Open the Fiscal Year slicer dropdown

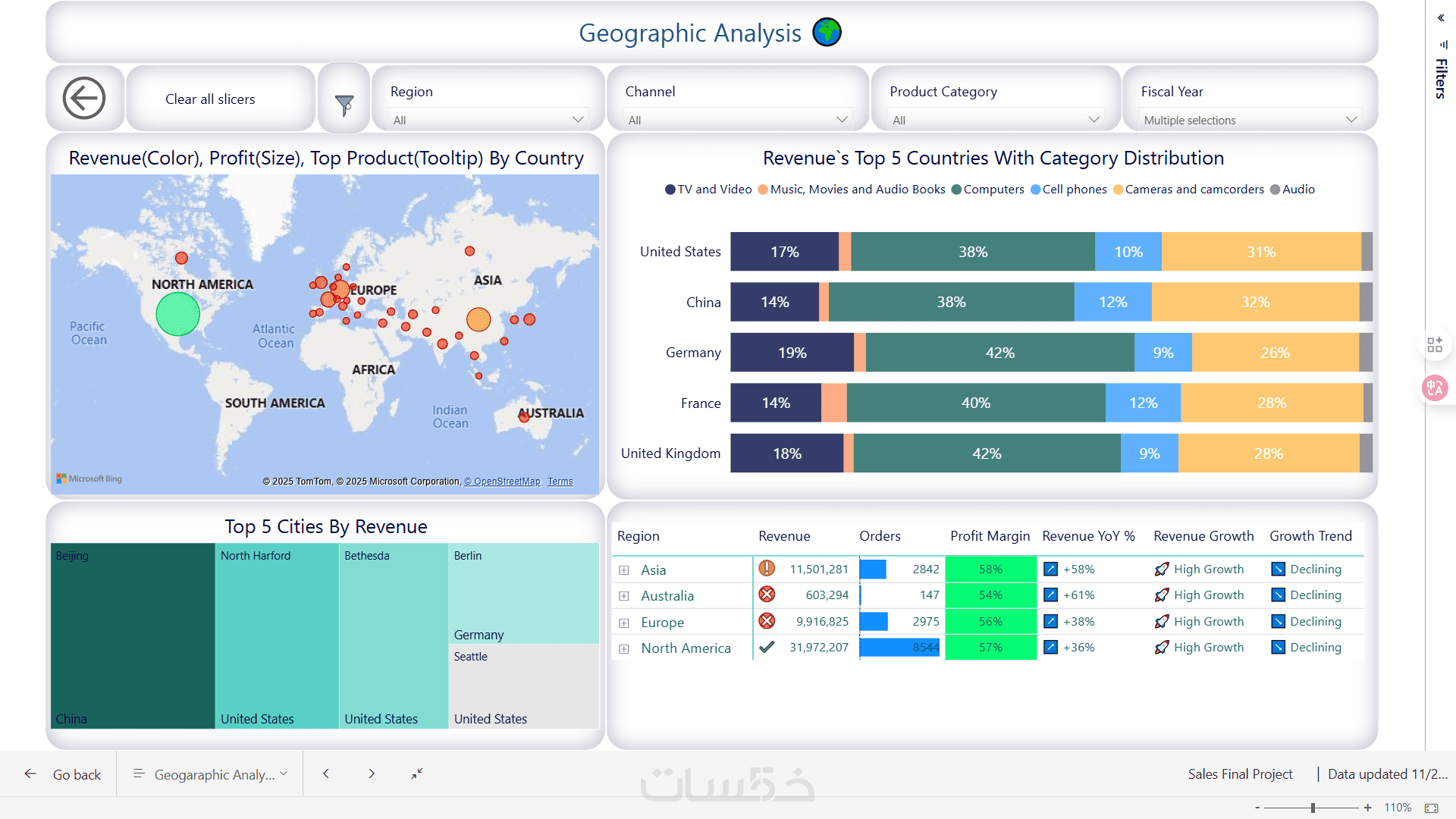(x=1249, y=120)
